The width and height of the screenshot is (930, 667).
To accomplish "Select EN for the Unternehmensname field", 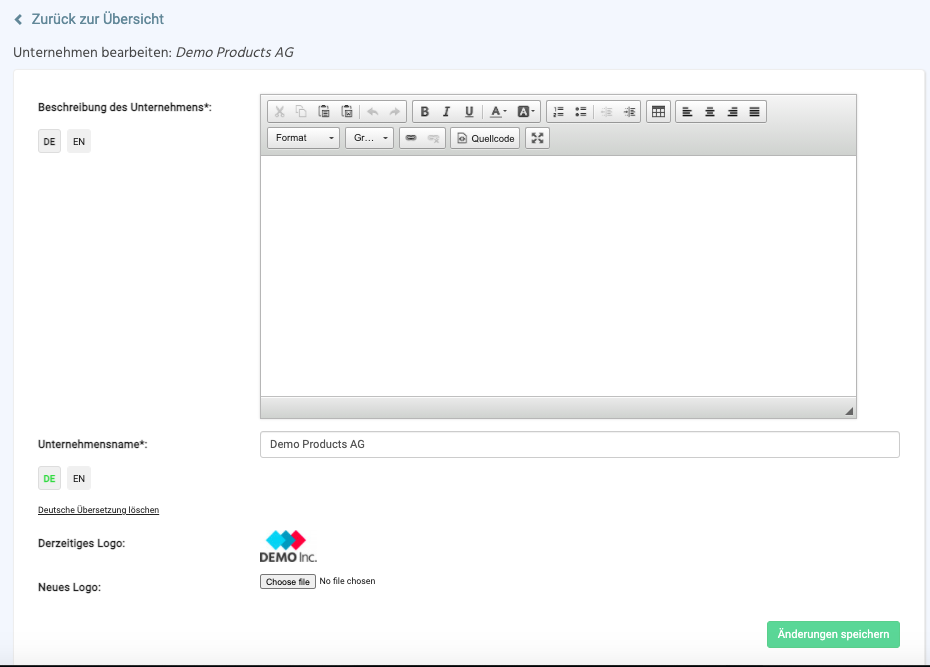I will [x=79, y=479].
